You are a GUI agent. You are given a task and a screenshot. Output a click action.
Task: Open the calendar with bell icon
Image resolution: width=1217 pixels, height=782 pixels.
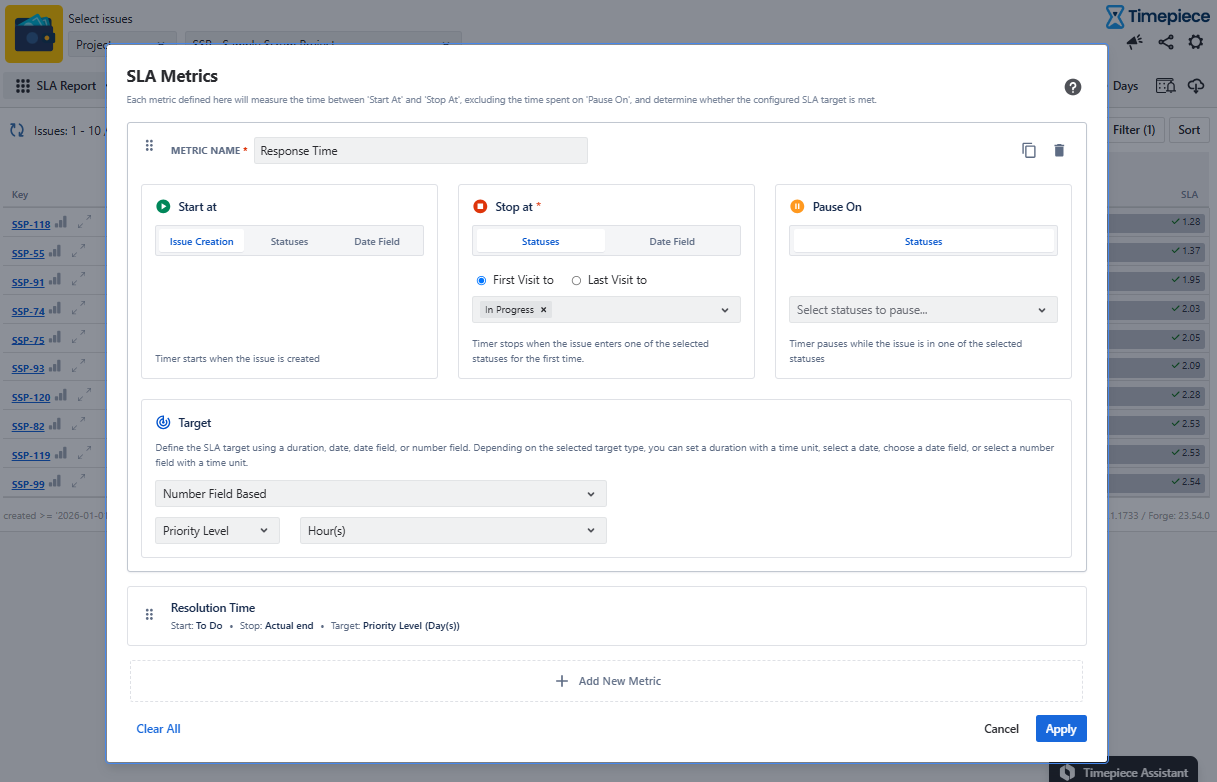(1166, 86)
